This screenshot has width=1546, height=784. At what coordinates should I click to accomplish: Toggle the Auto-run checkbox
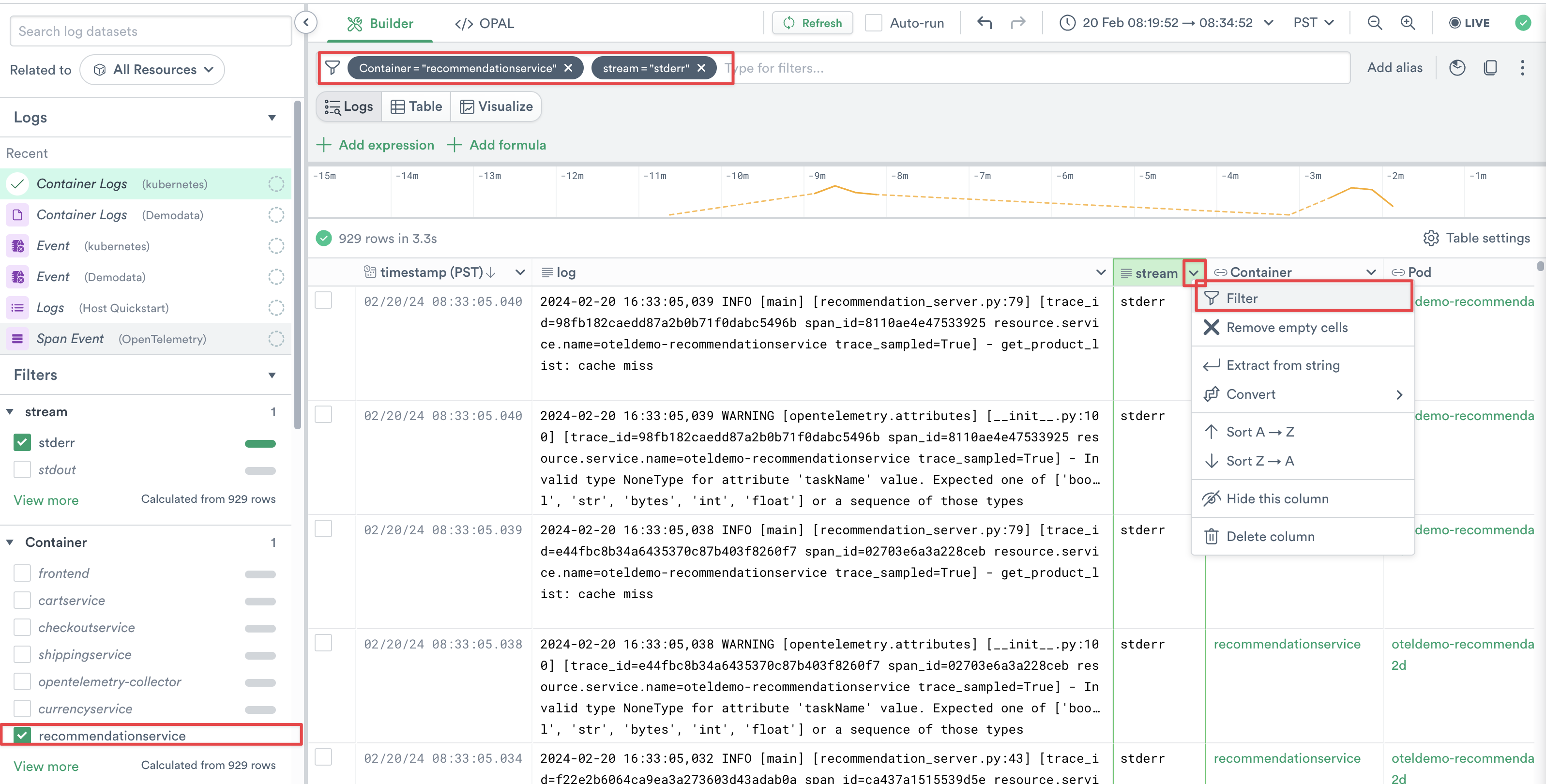873,23
